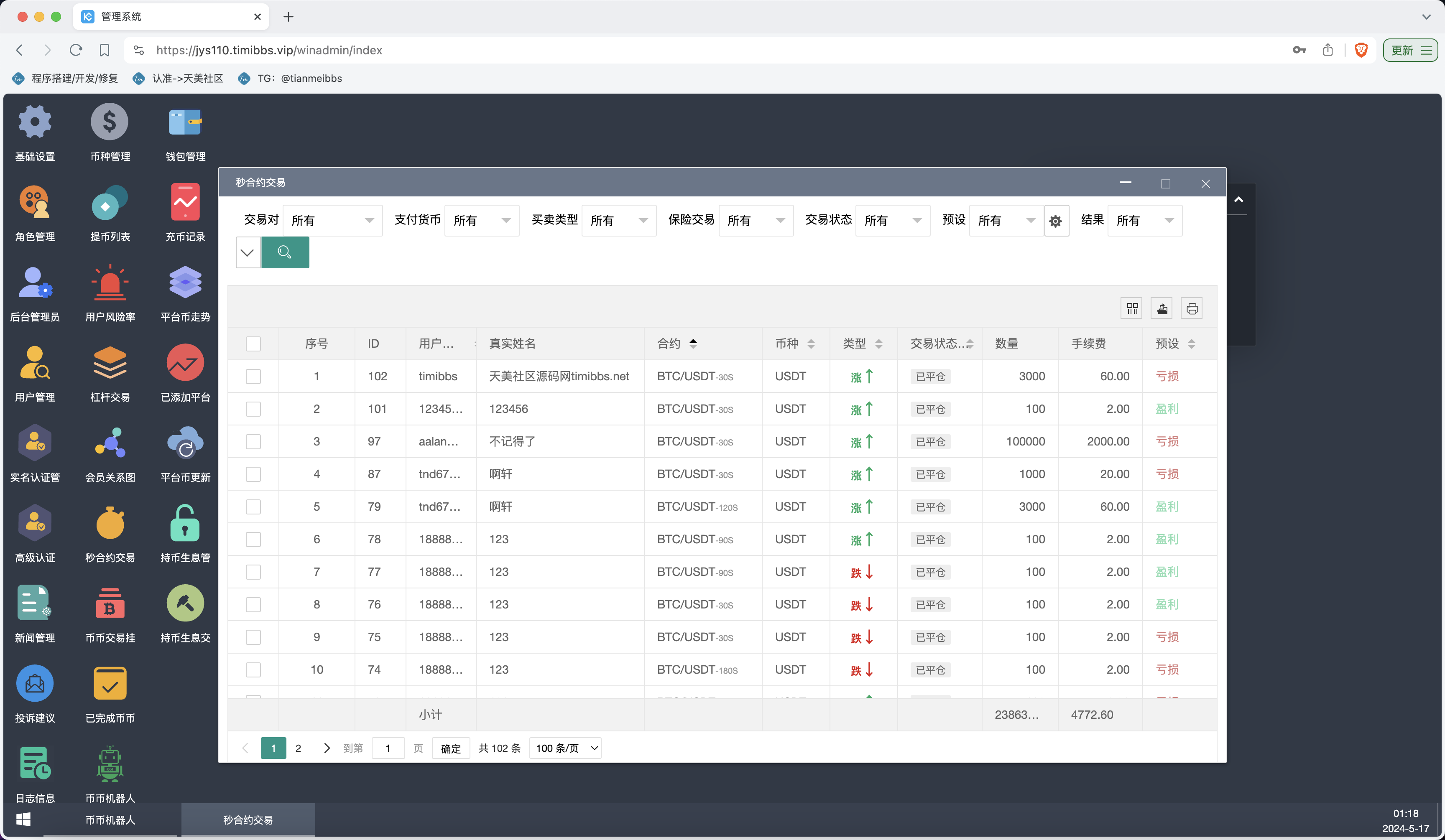Viewport: 1445px width, 840px height.
Task: Open the 支付货币 dropdown
Action: click(x=482, y=221)
